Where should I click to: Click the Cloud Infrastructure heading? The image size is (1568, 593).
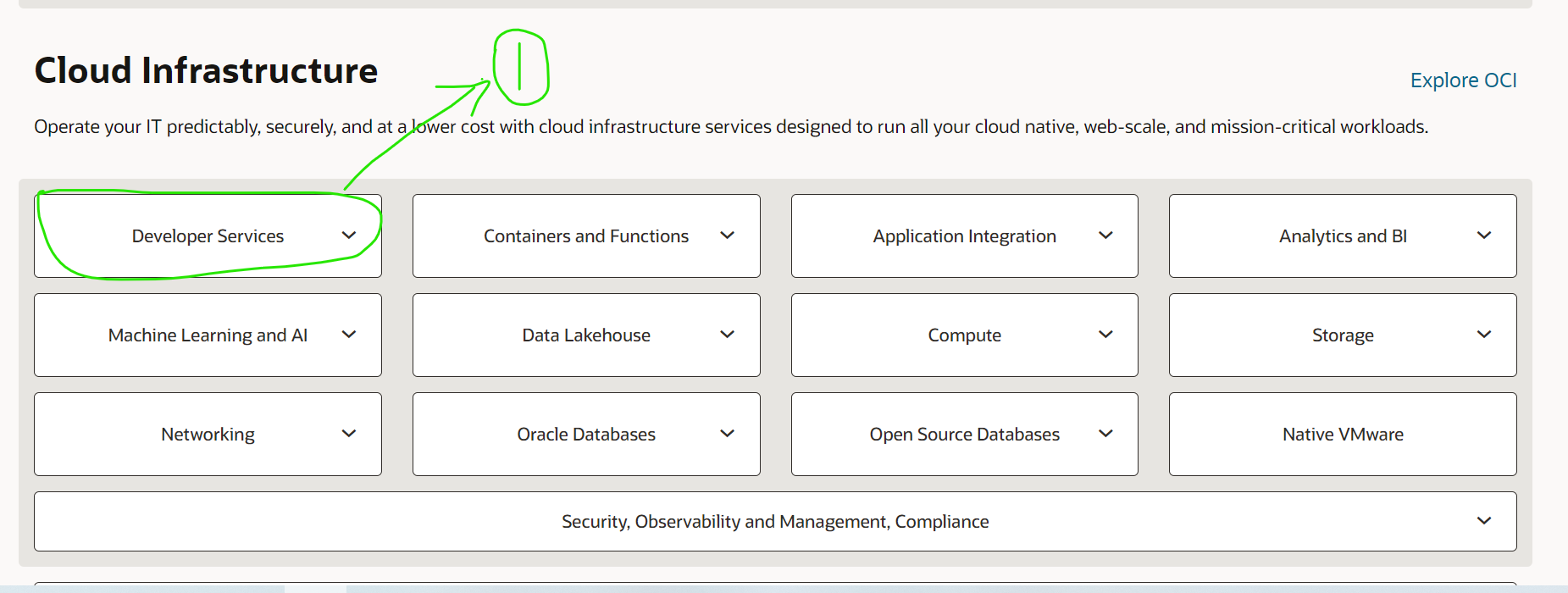206,70
